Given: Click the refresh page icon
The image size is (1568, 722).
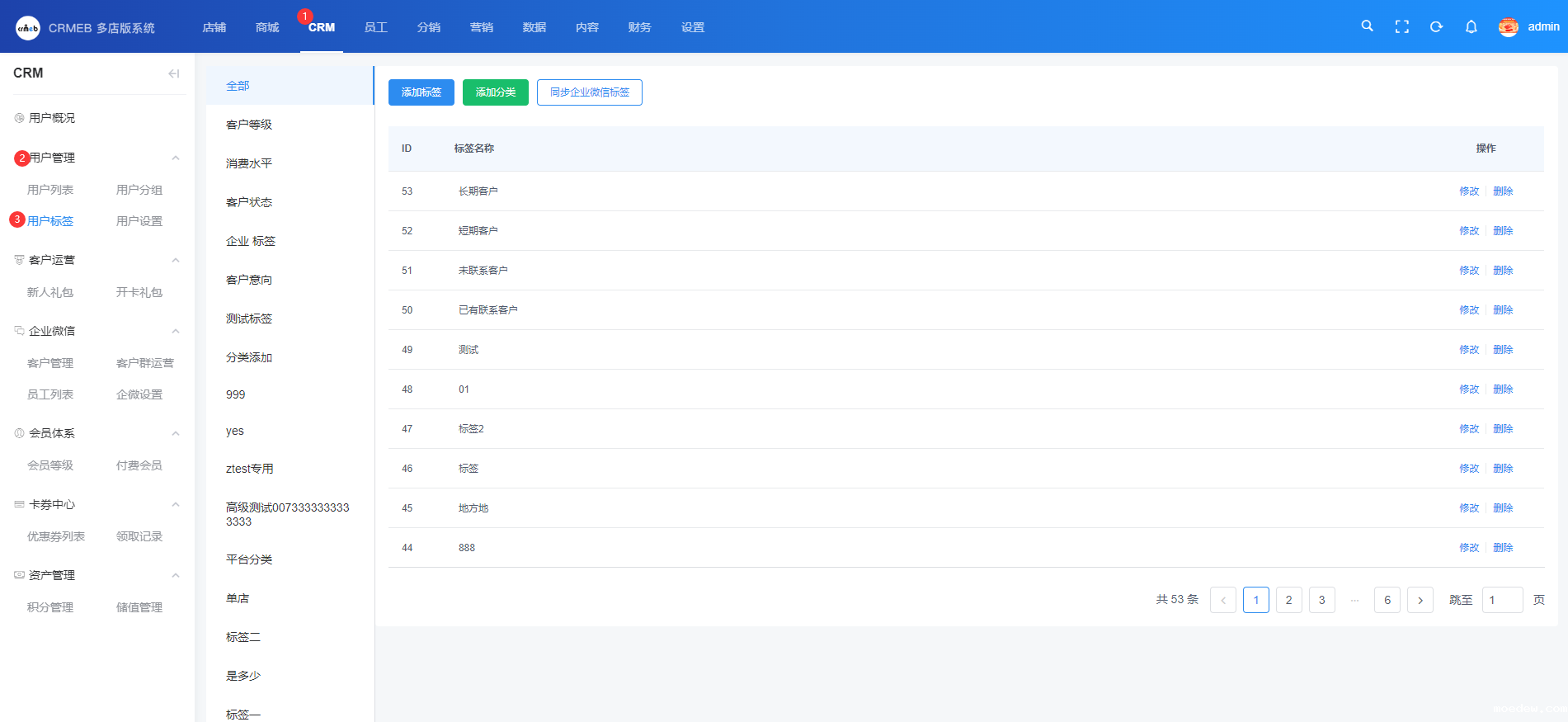Looking at the screenshot, I should click(1436, 26).
